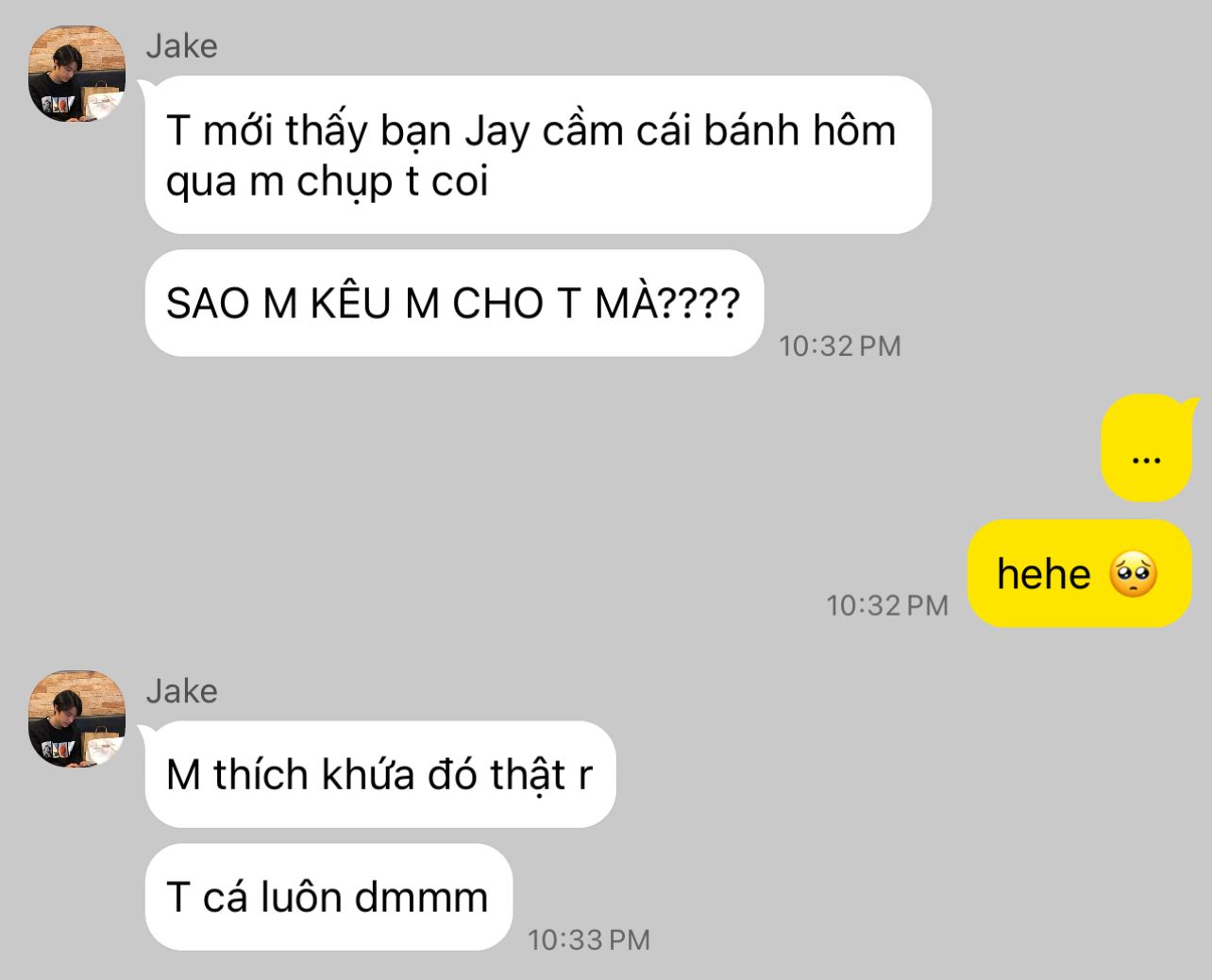
Task: Tap the yellow 'hehe' message bubble
Action: click(1080, 573)
